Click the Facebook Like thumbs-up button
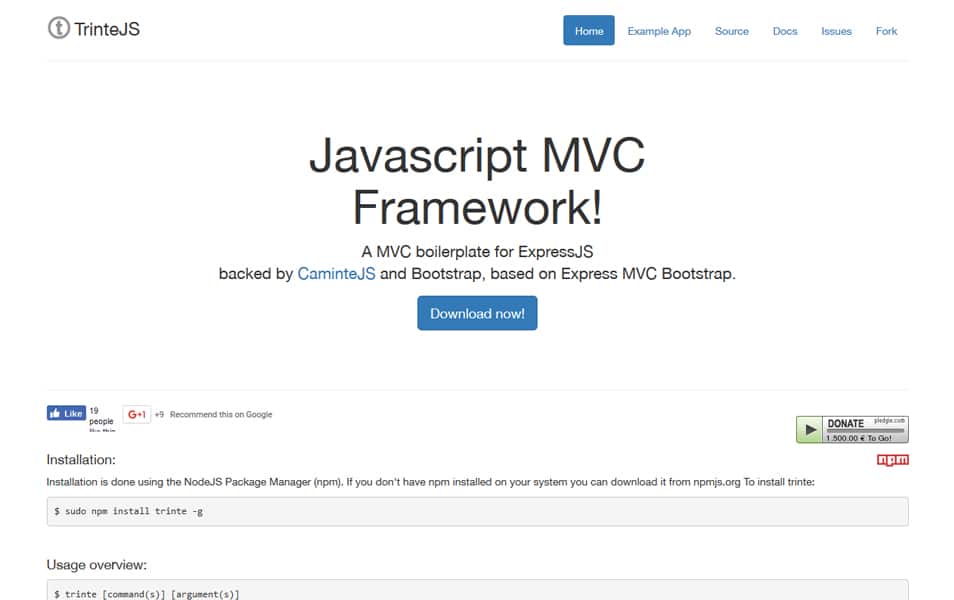 [66, 413]
